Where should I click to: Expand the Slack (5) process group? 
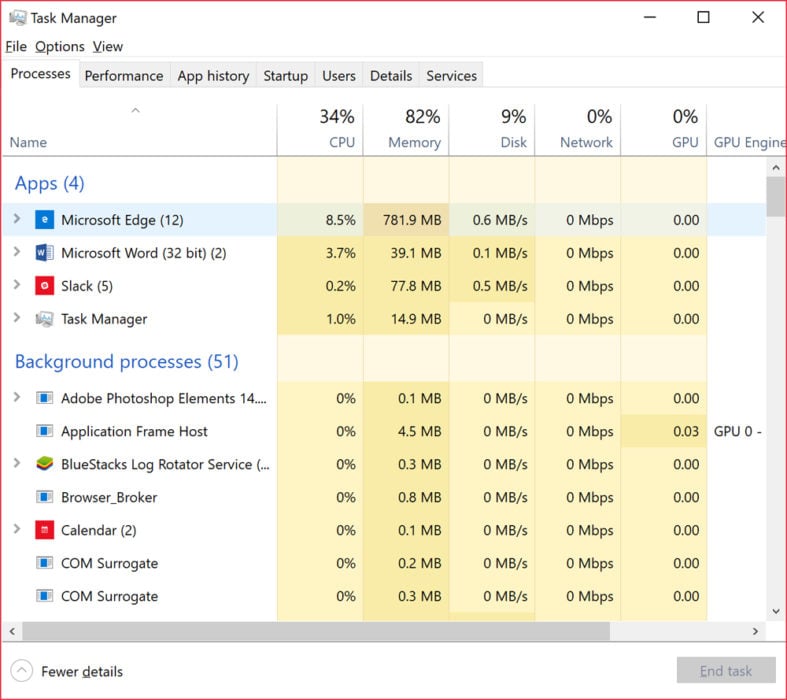pyautogui.click(x=17, y=285)
